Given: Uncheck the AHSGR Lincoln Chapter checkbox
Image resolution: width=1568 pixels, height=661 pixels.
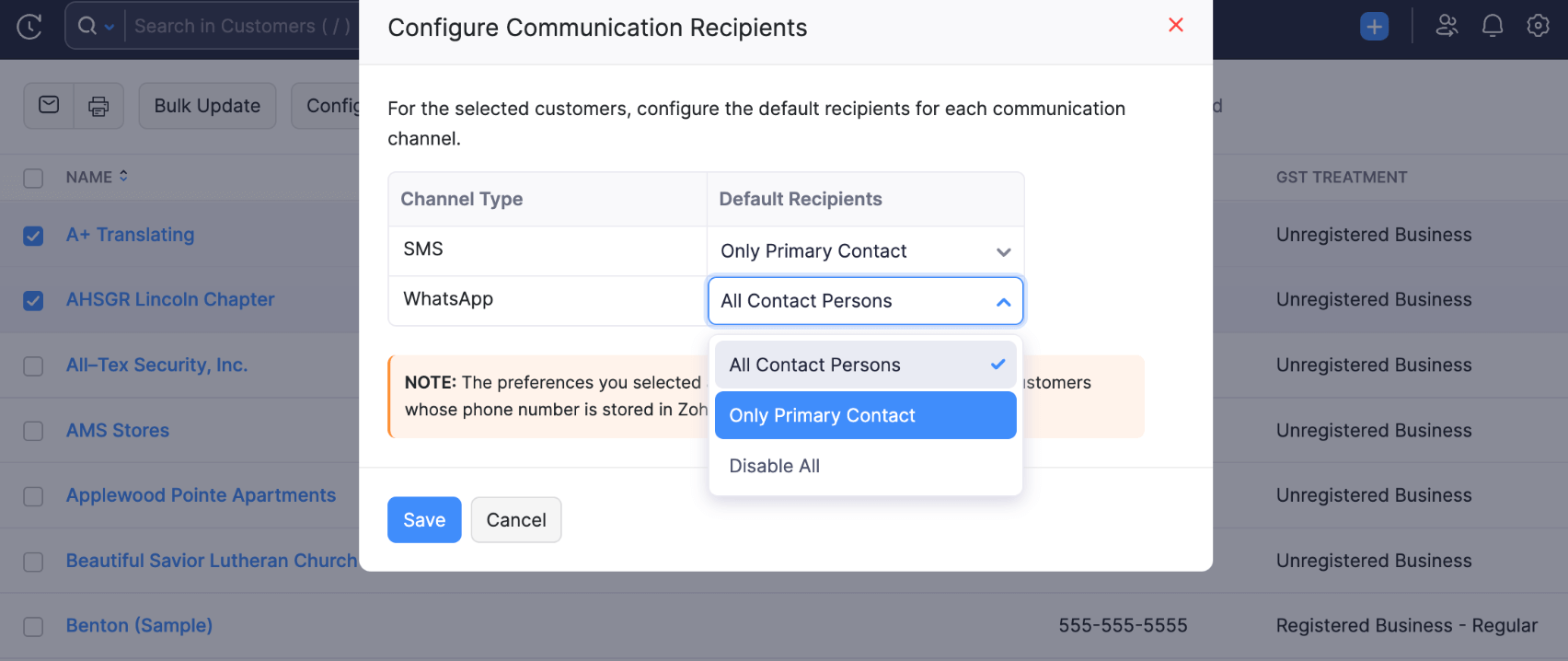Looking at the screenshot, I should pyautogui.click(x=33, y=300).
